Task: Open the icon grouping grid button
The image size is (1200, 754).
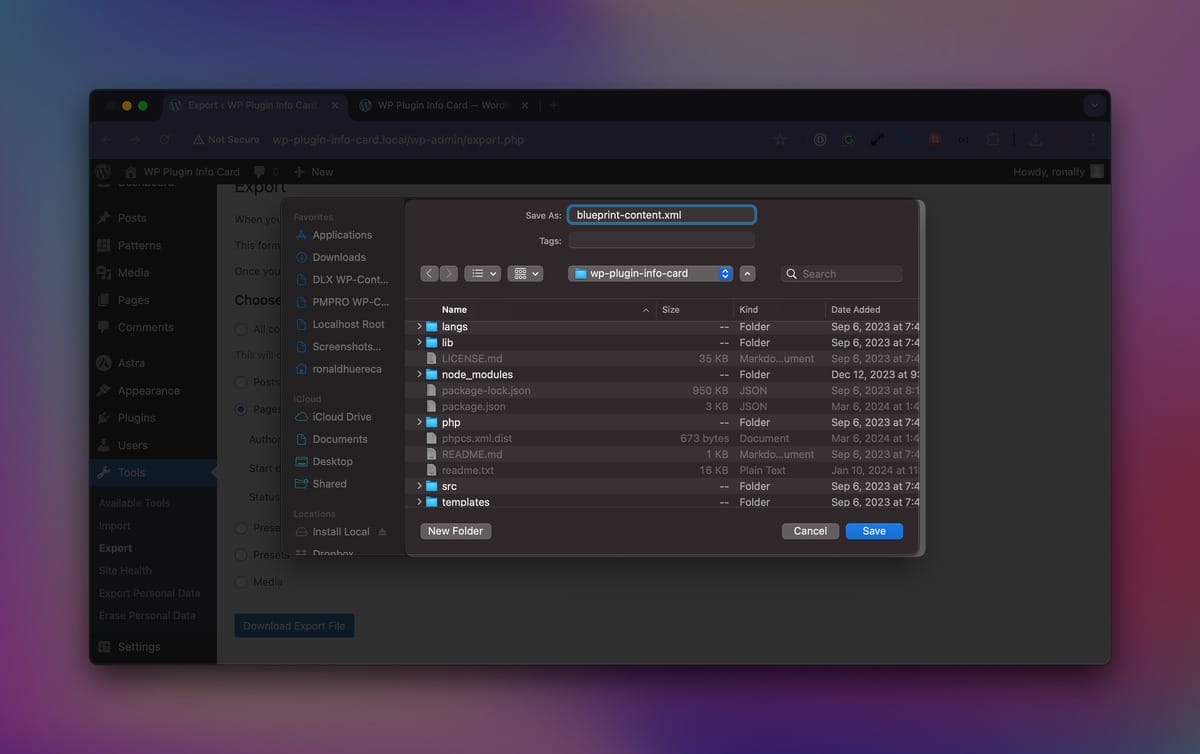Action: [525, 273]
